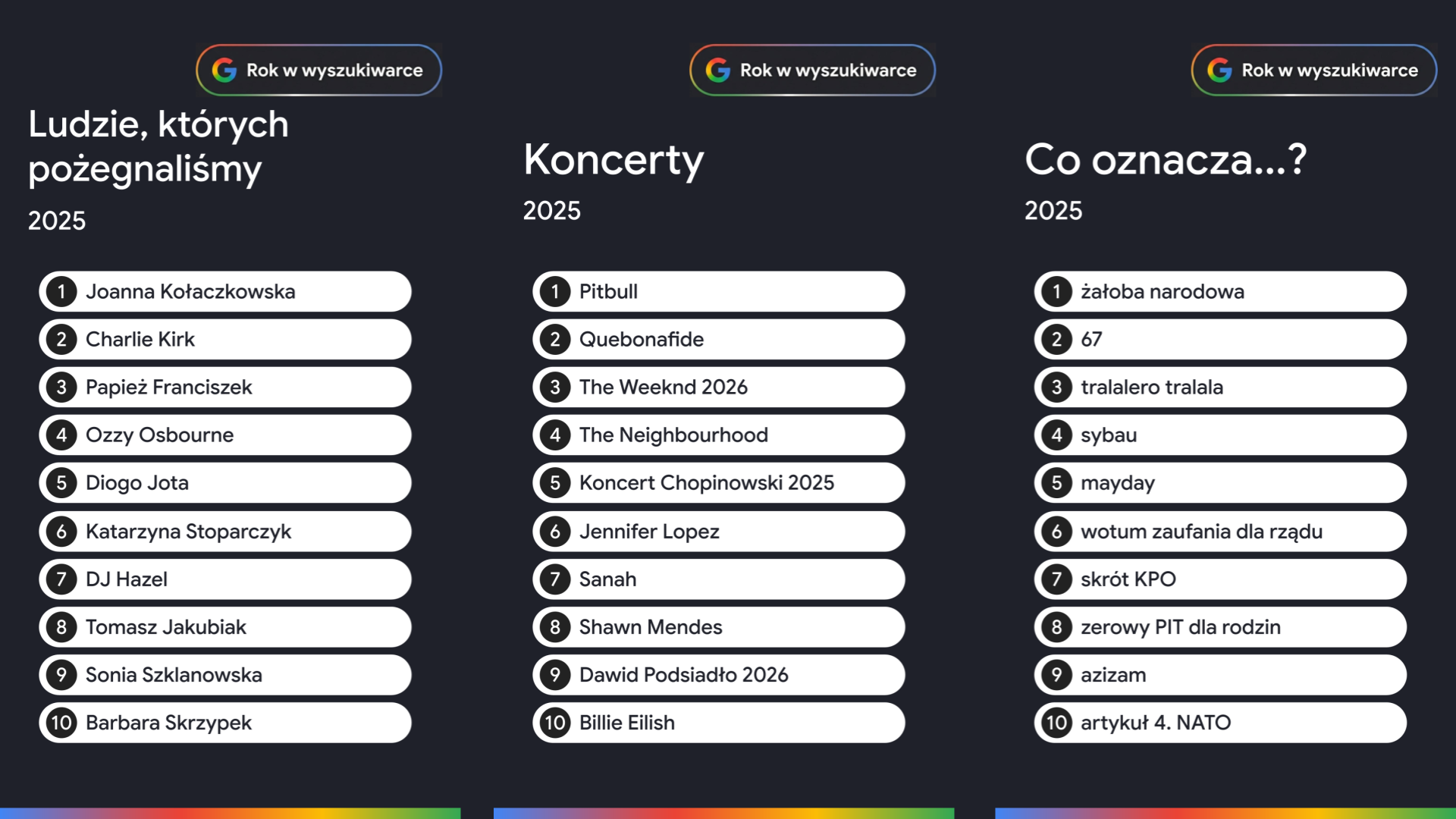Image resolution: width=1456 pixels, height=819 pixels.
Task: Click the żałoba narodowa entry
Action: coord(1219,292)
